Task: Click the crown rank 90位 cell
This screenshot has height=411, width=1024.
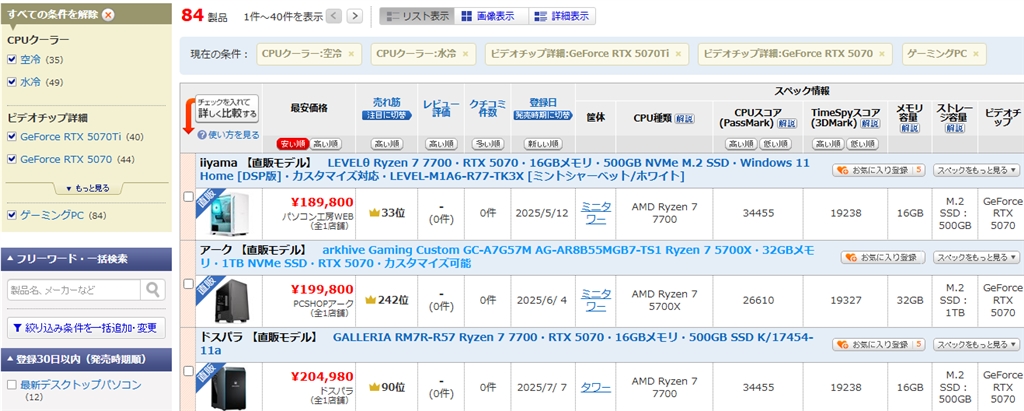Action: (x=387, y=387)
